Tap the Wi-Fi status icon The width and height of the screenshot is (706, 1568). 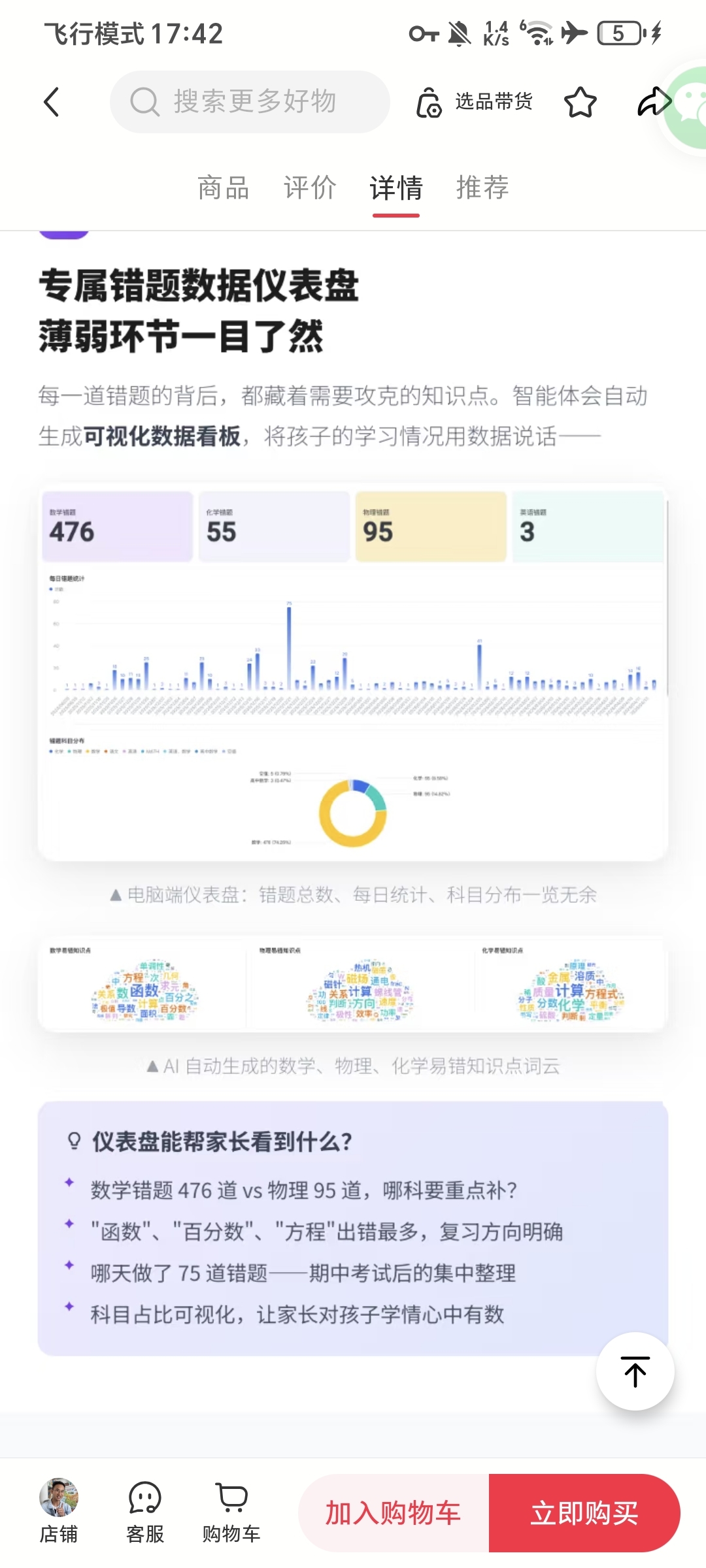click(x=537, y=33)
